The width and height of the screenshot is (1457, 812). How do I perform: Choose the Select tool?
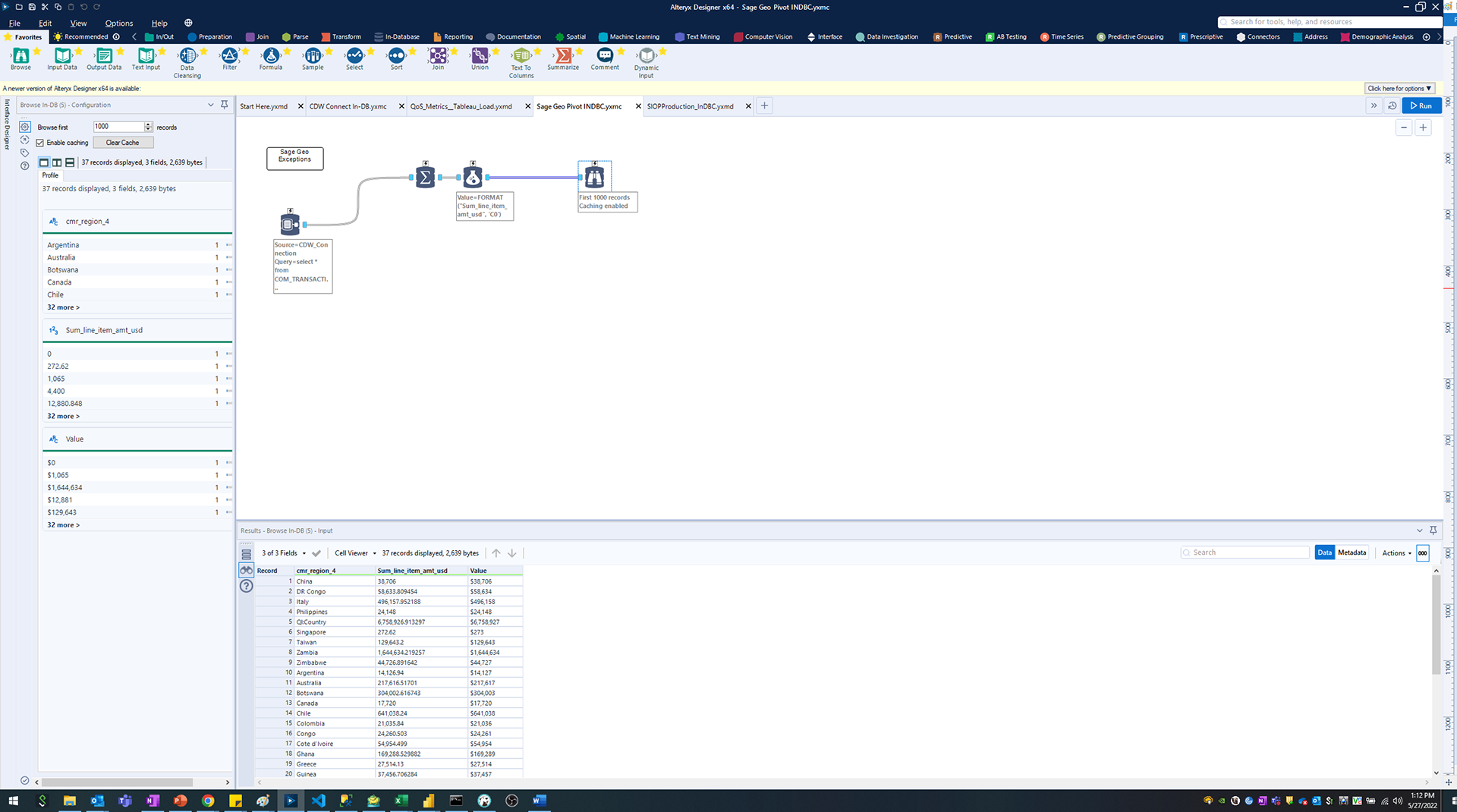pos(354,59)
